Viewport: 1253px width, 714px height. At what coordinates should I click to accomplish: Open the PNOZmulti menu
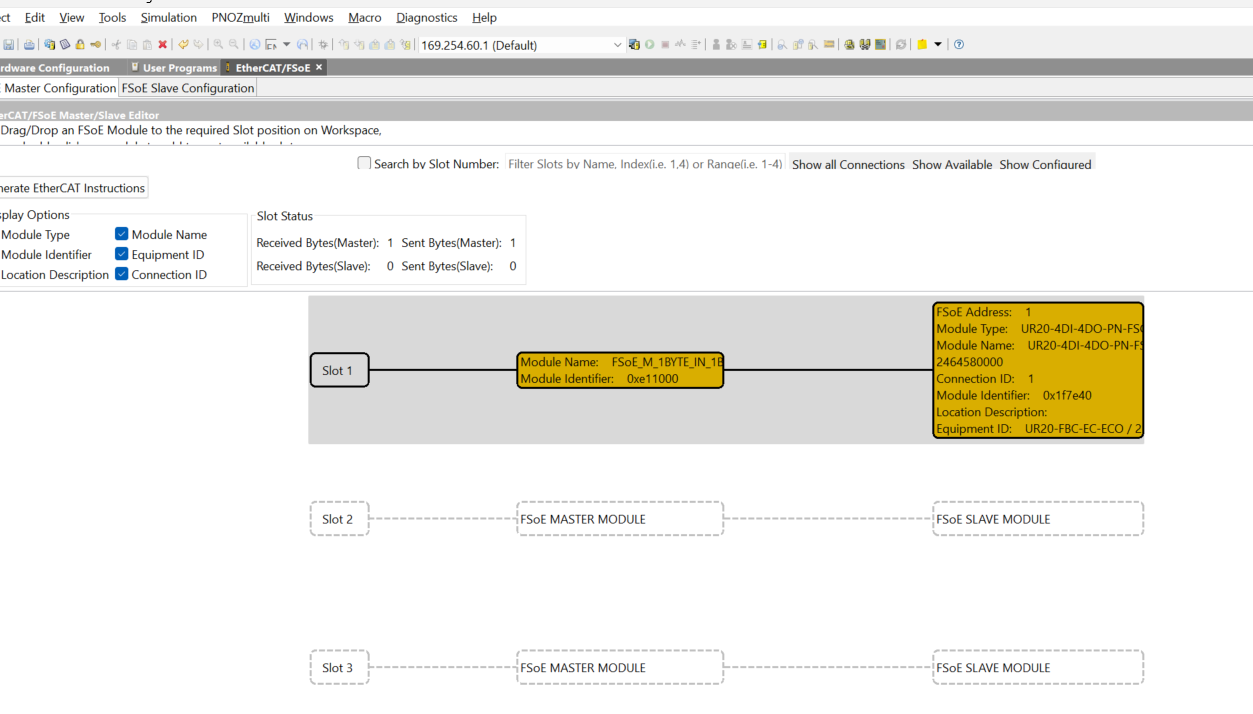pyautogui.click(x=240, y=17)
